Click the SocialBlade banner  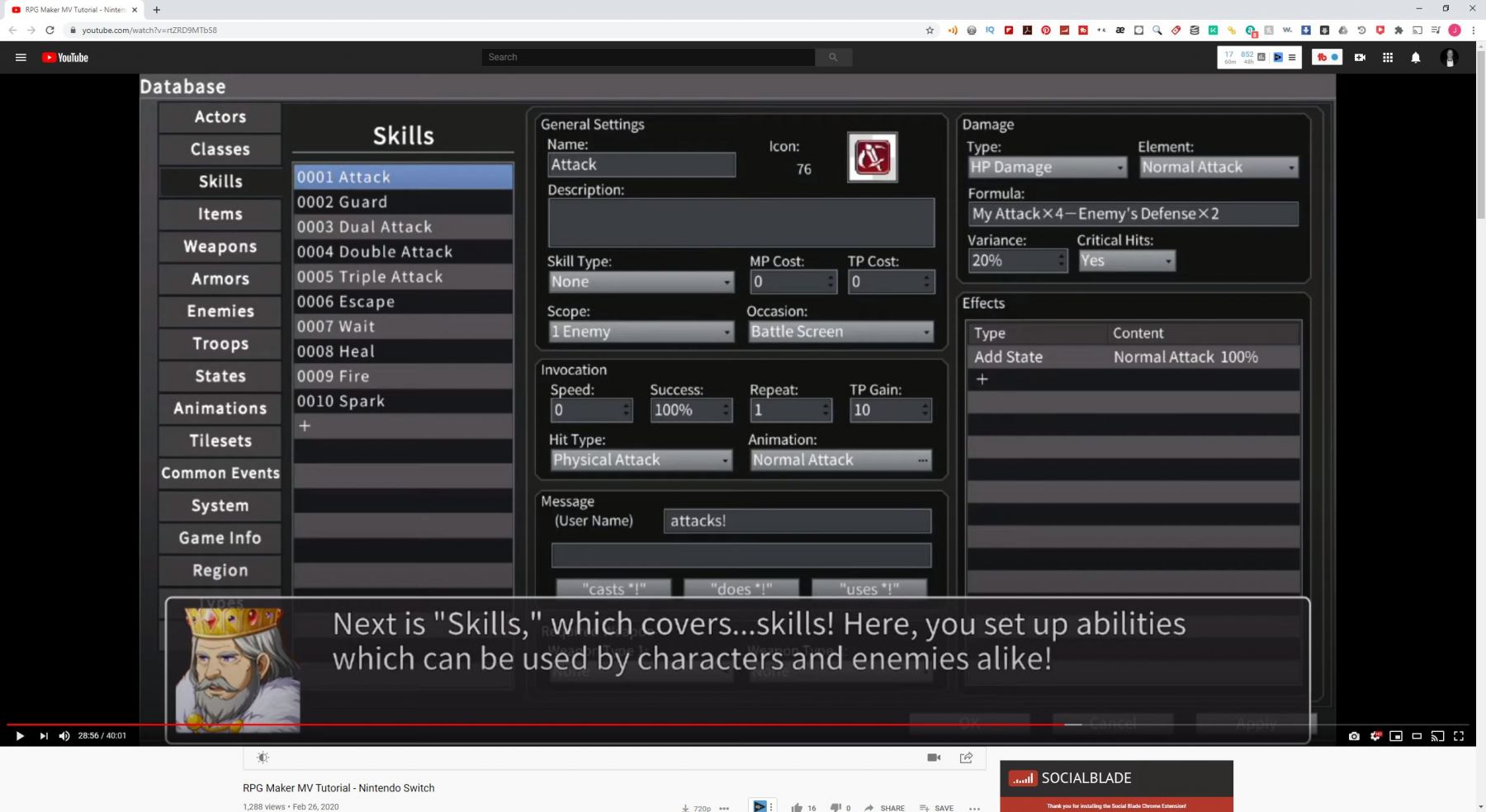point(1116,786)
